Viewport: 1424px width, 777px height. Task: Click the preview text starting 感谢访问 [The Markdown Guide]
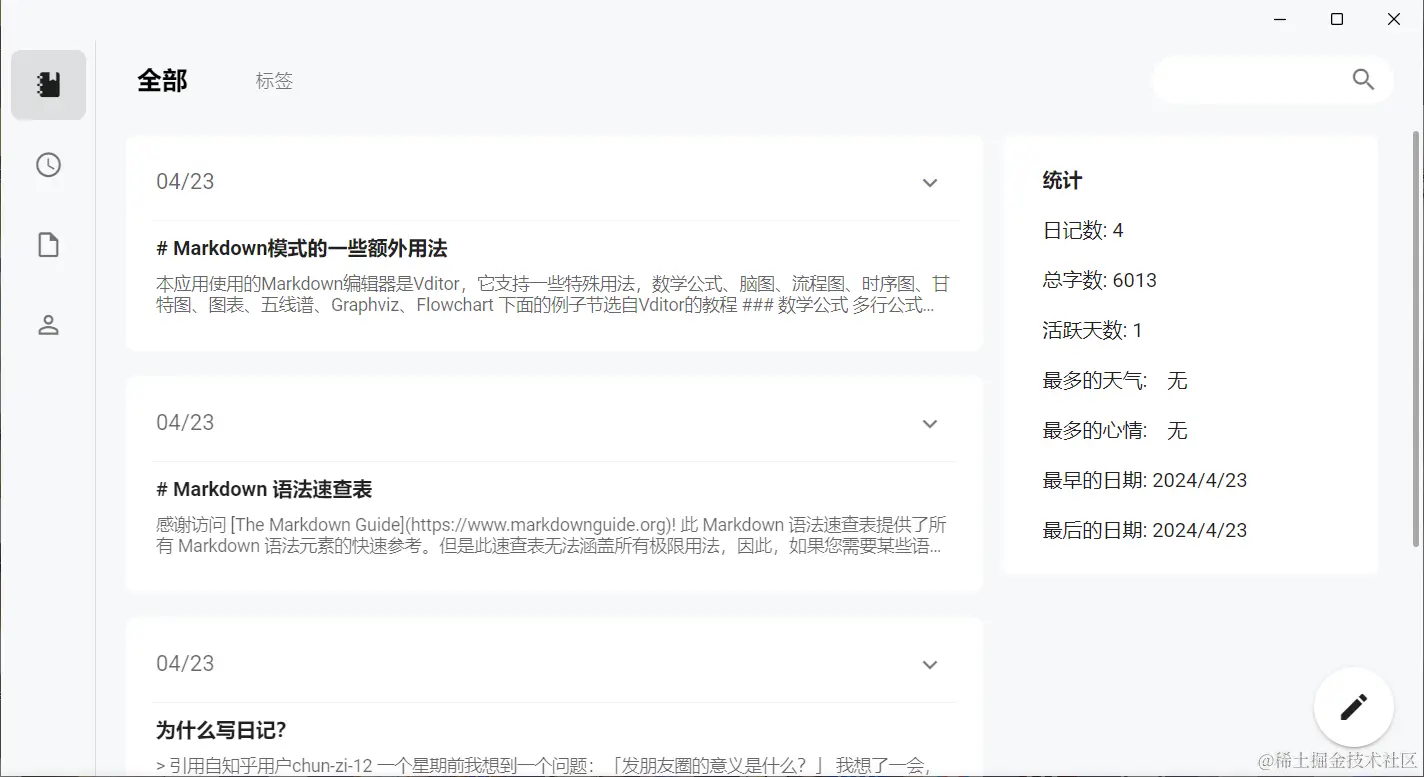(551, 535)
